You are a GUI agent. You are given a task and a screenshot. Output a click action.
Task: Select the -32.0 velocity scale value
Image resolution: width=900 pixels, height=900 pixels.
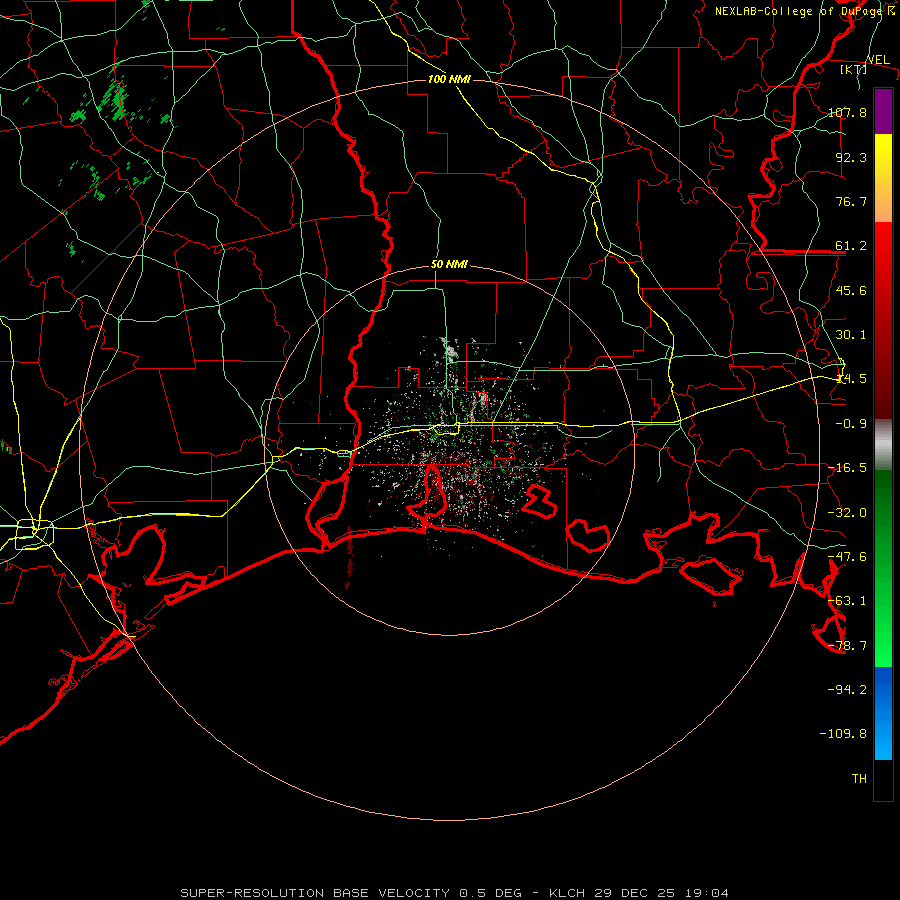click(x=847, y=512)
